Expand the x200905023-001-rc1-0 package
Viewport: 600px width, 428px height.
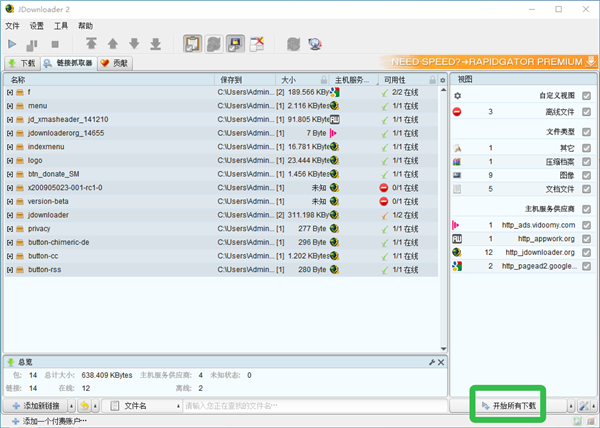pos(10,187)
